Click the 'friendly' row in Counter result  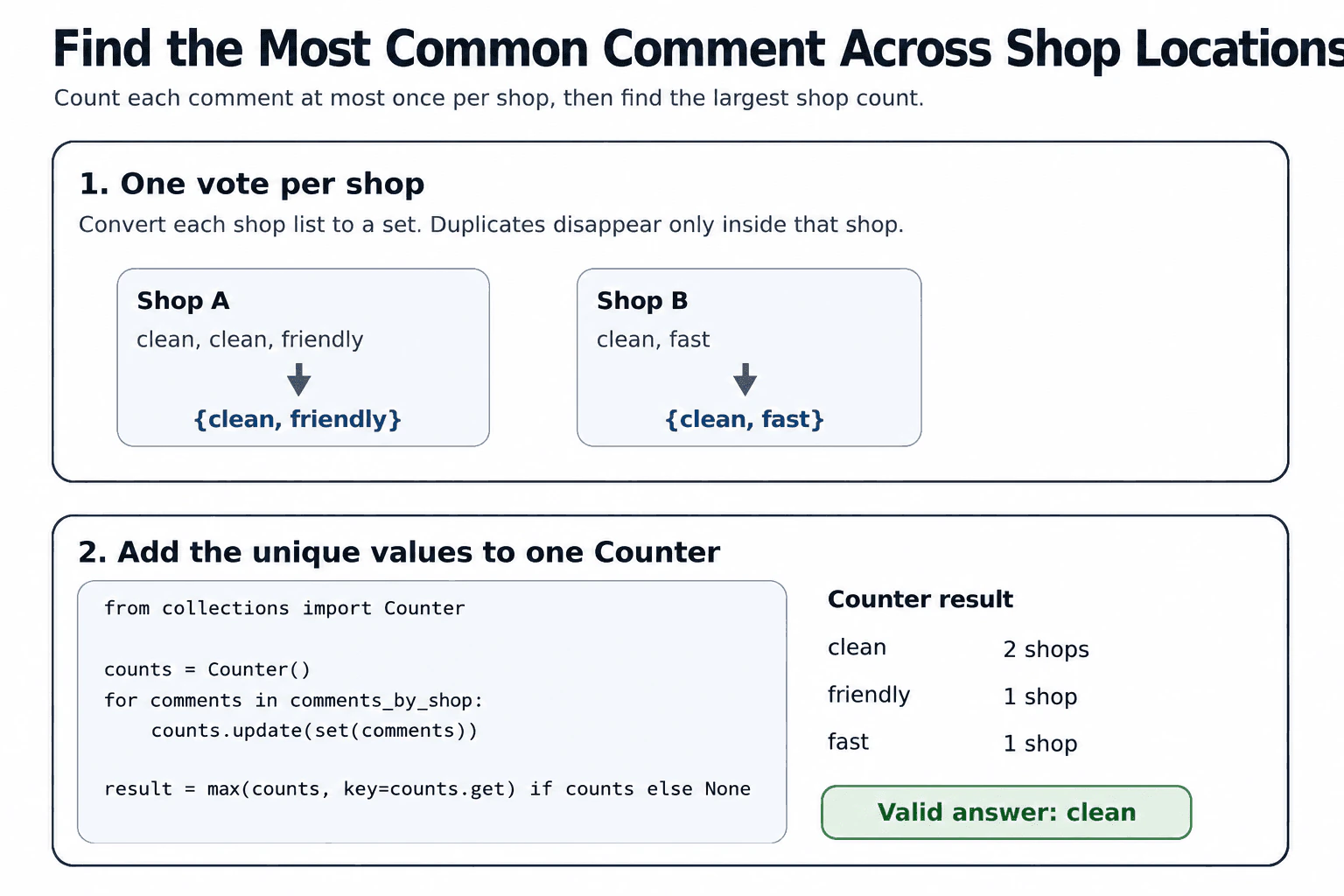[953, 696]
